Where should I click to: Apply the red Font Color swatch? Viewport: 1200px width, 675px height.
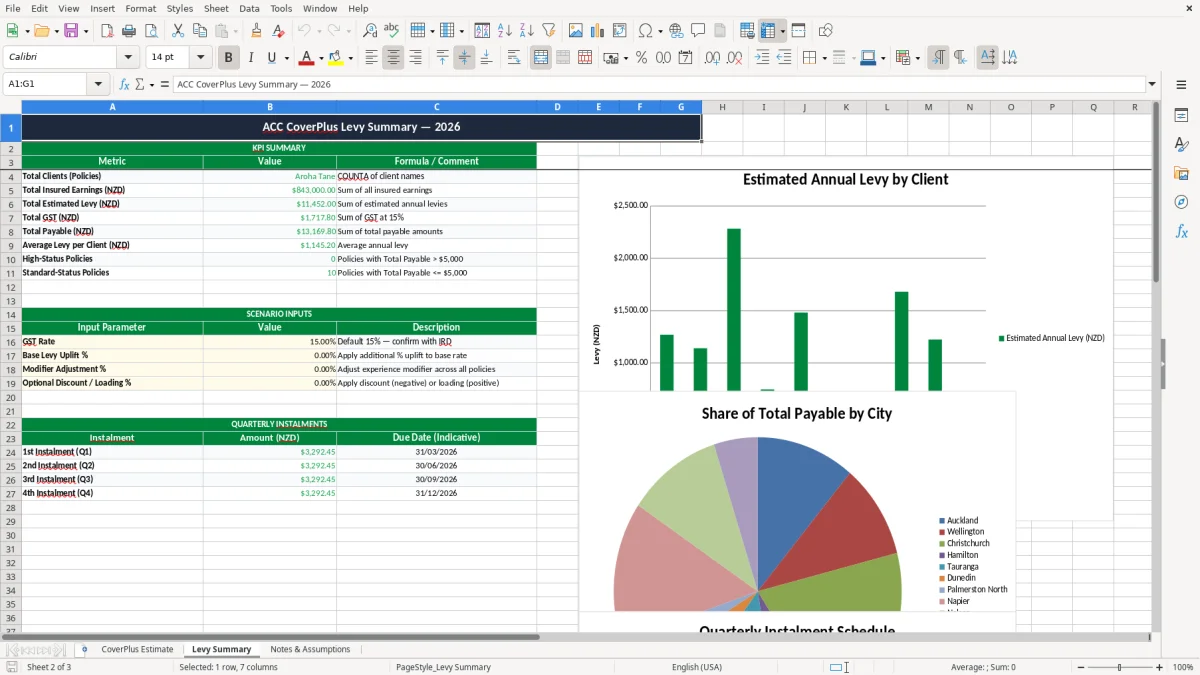[x=307, y=58]
